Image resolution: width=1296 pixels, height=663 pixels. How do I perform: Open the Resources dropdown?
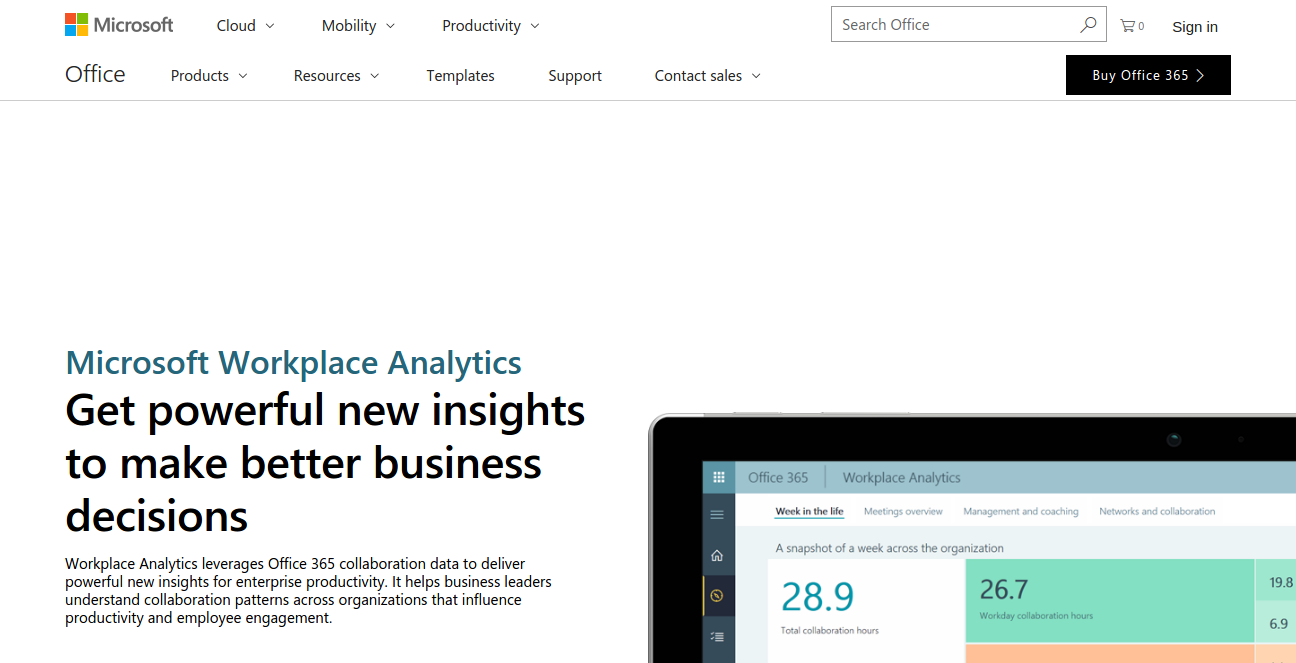pos(336,76)
